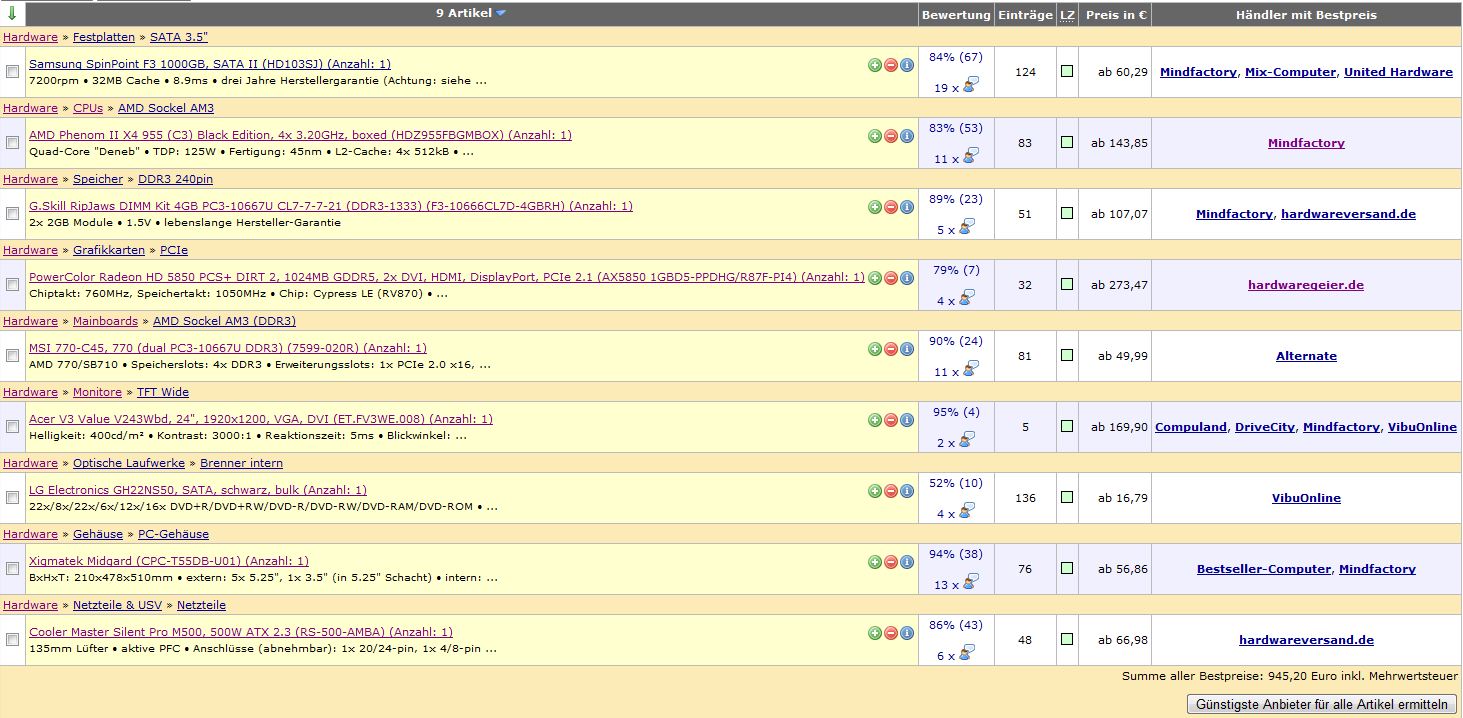This screenshot has width=1463, height=718.
Task: Click plus icon for MSI 770-C45 mainboard
Action: (875, 349)
